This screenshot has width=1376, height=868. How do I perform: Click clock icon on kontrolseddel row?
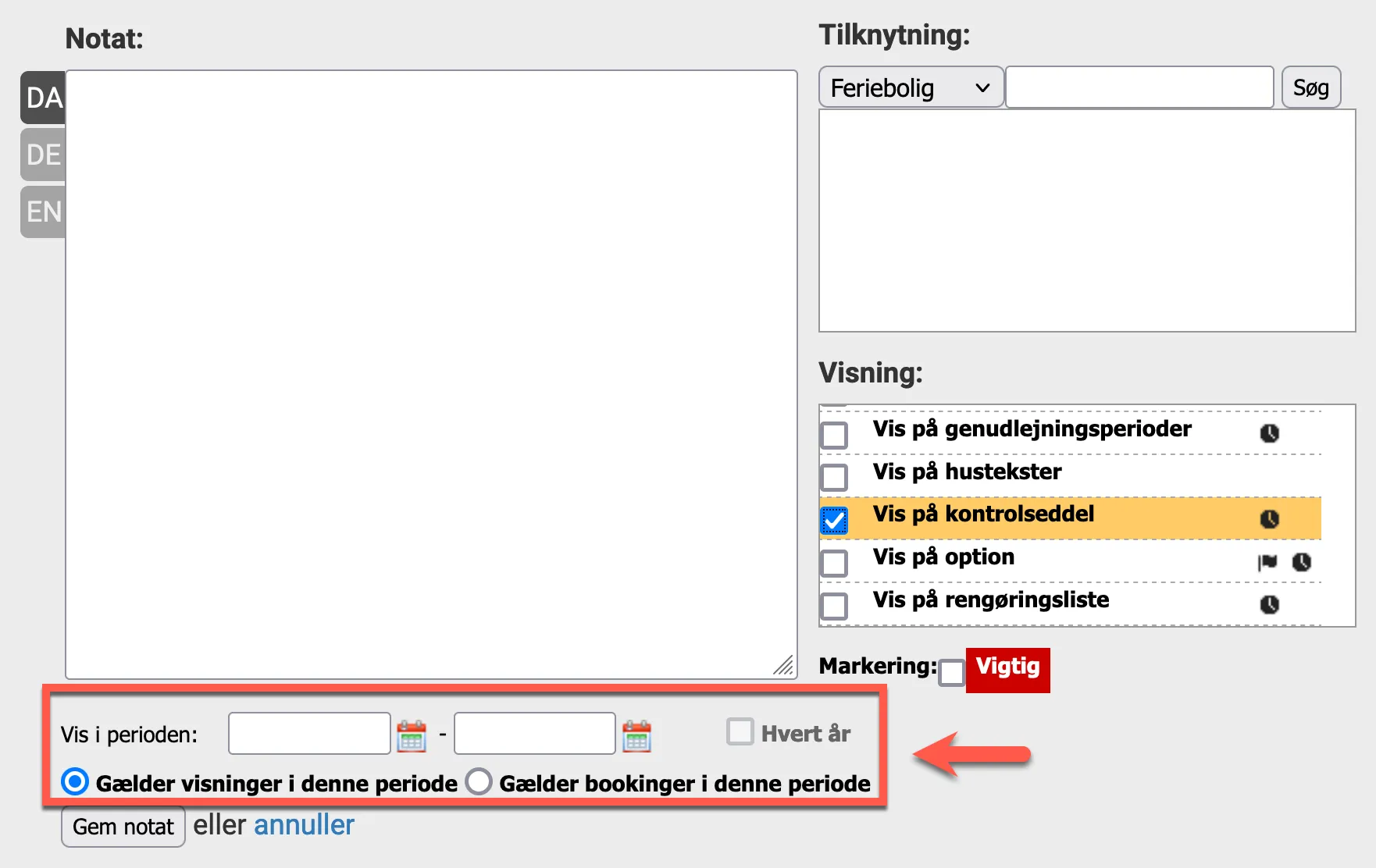tap(1269, 519)
